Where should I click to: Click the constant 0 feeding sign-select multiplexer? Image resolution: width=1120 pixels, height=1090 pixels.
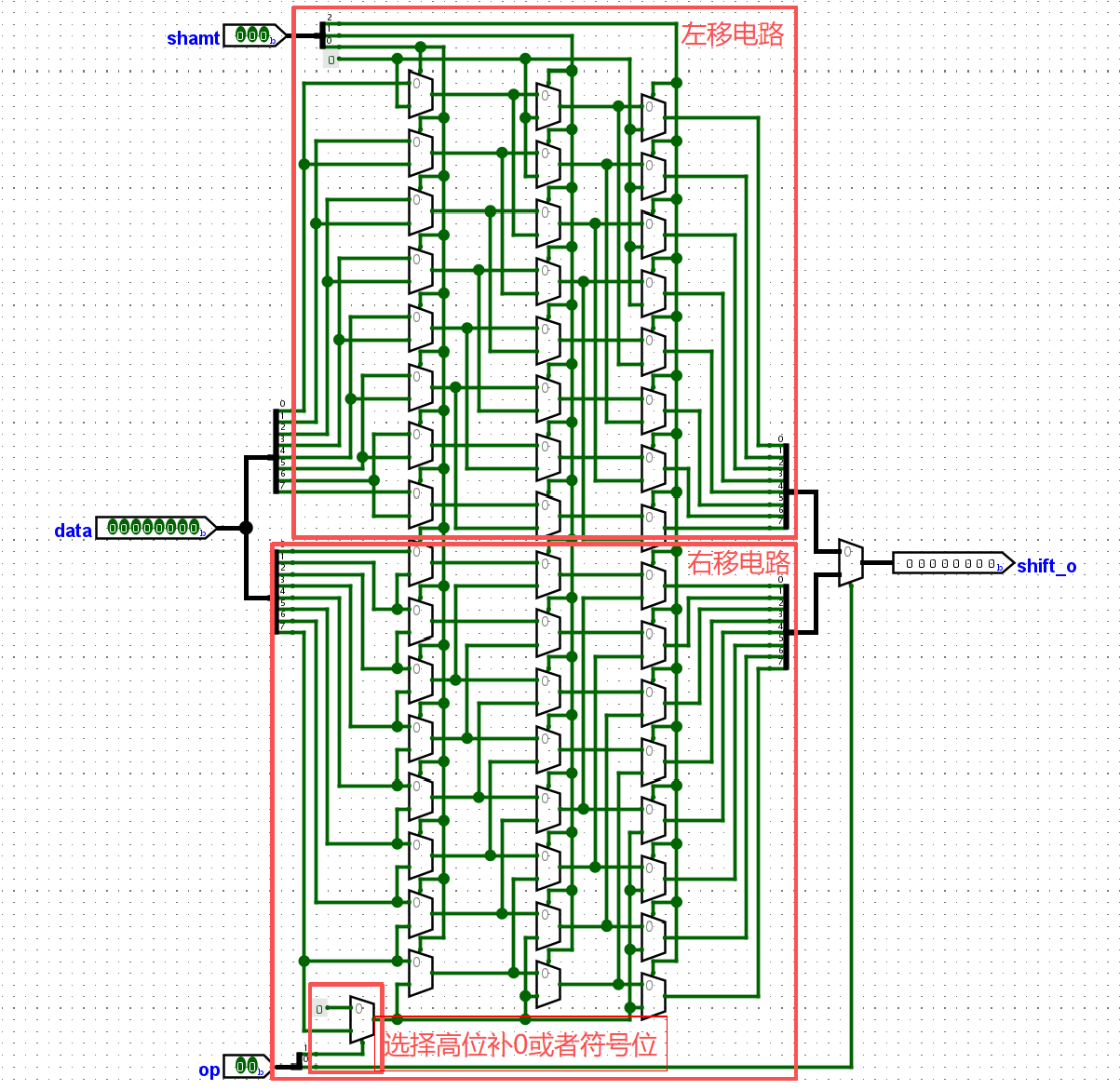tap(319, 1009)
